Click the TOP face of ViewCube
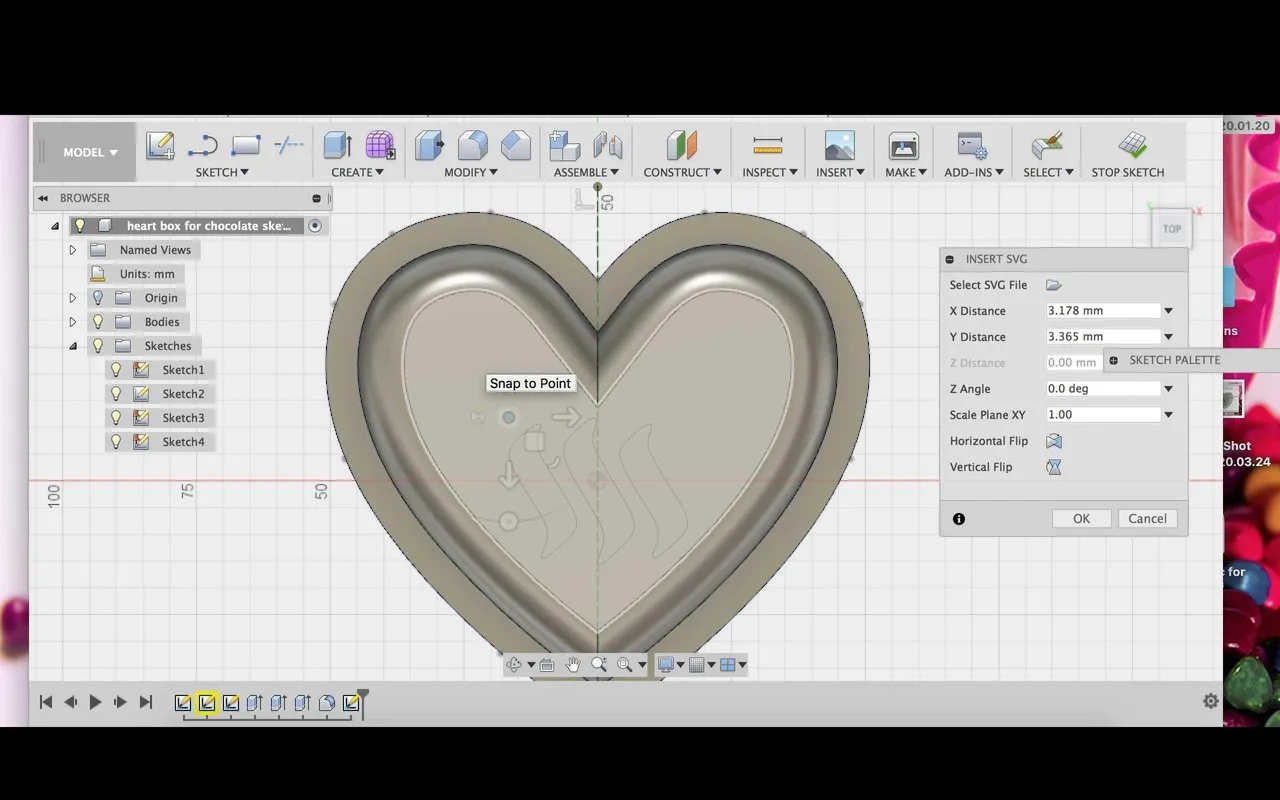 click(x=1172, y=228)
